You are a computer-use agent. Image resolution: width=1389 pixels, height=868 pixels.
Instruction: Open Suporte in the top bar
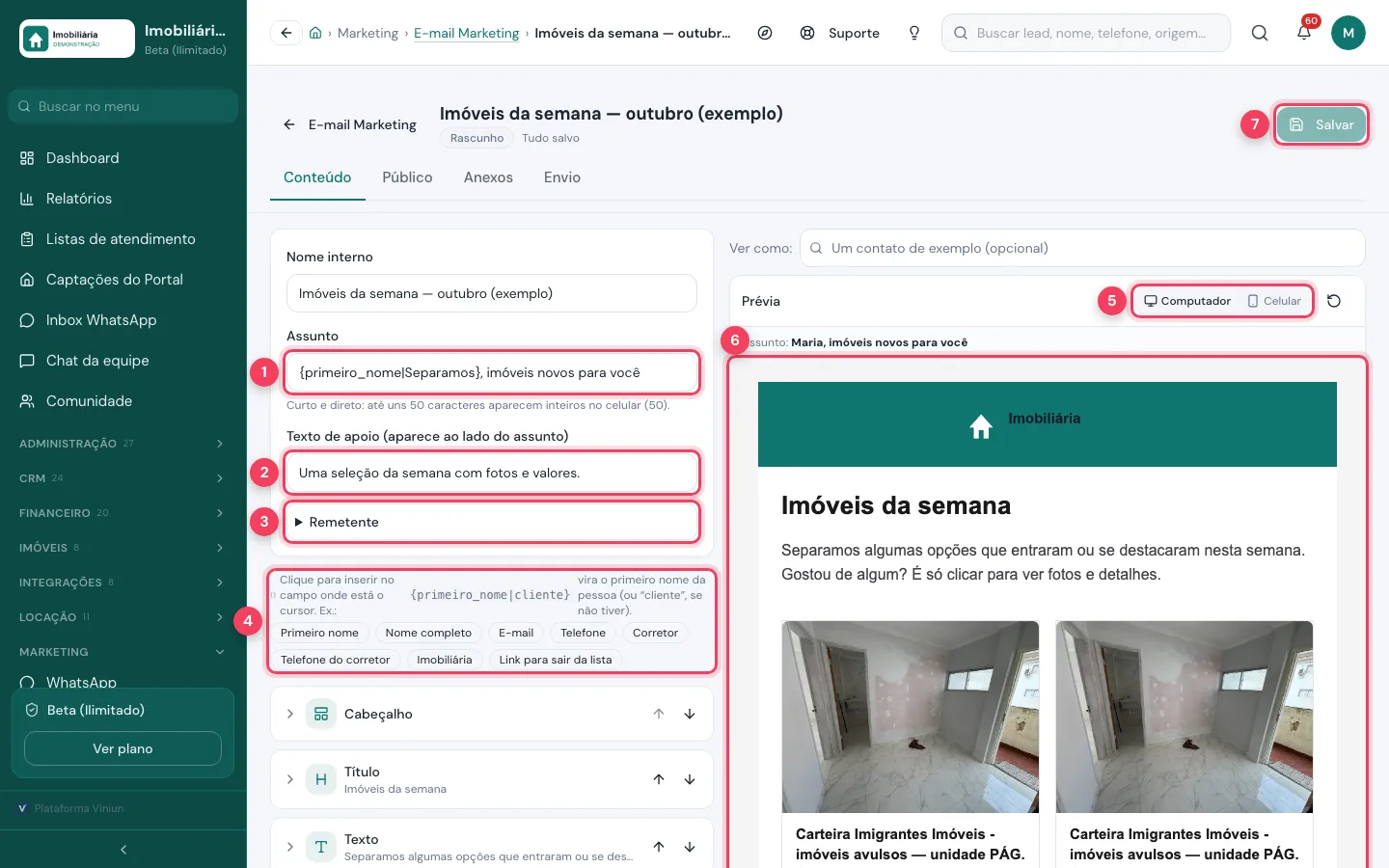tap(840, 33)
